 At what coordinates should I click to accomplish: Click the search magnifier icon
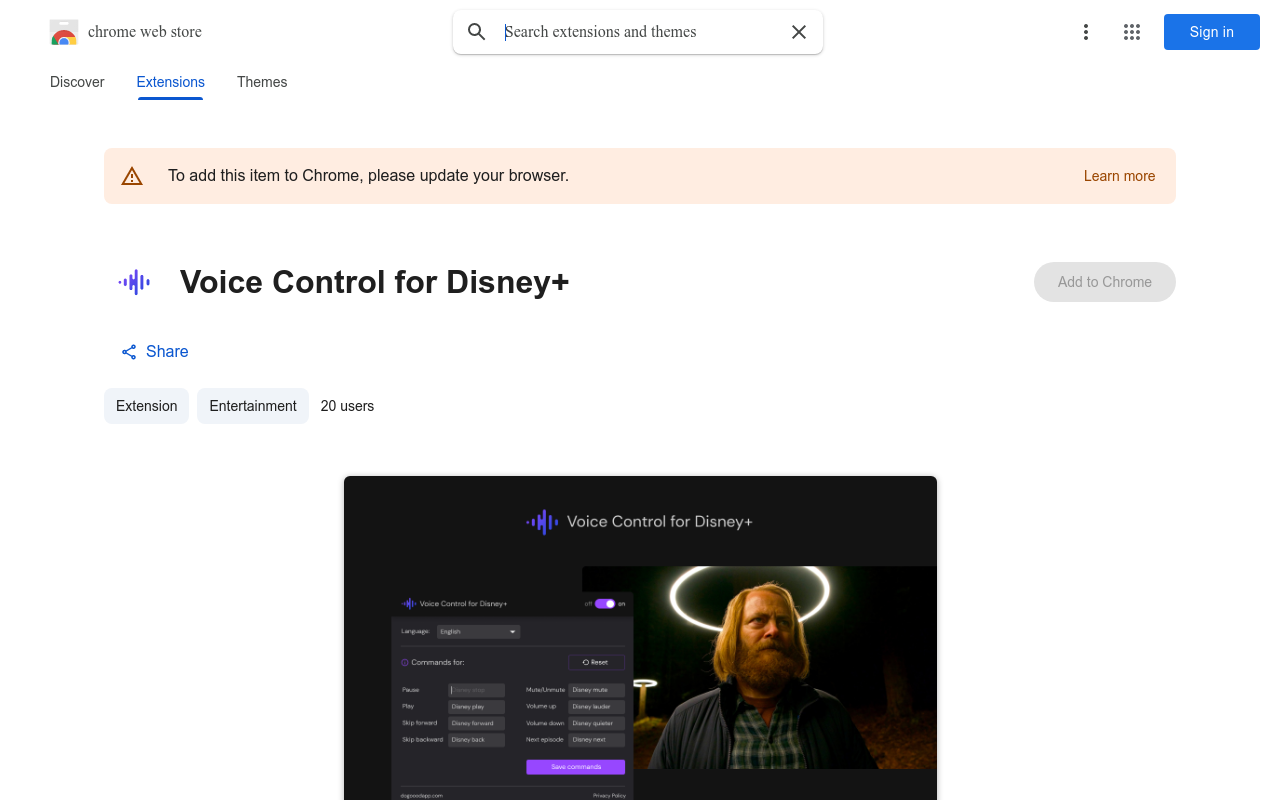pyautogui.click(x=477, y=32)
